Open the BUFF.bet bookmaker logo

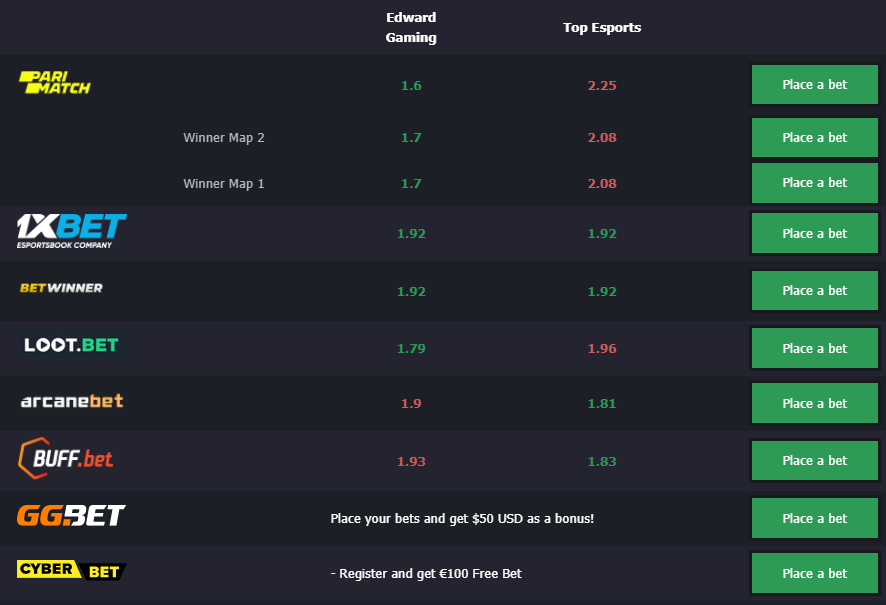click(66, 458)
